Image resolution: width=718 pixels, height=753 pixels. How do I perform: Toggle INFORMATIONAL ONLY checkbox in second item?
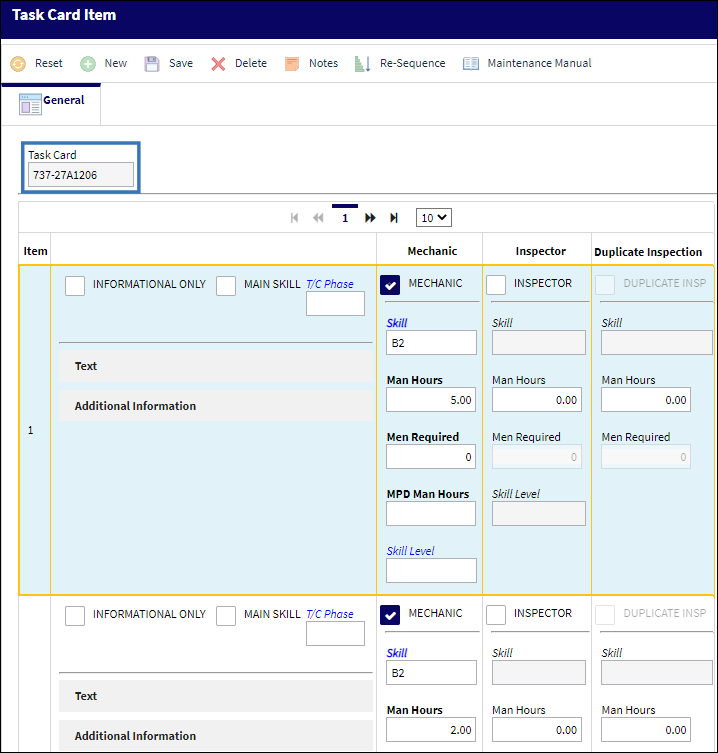[75, 616]
